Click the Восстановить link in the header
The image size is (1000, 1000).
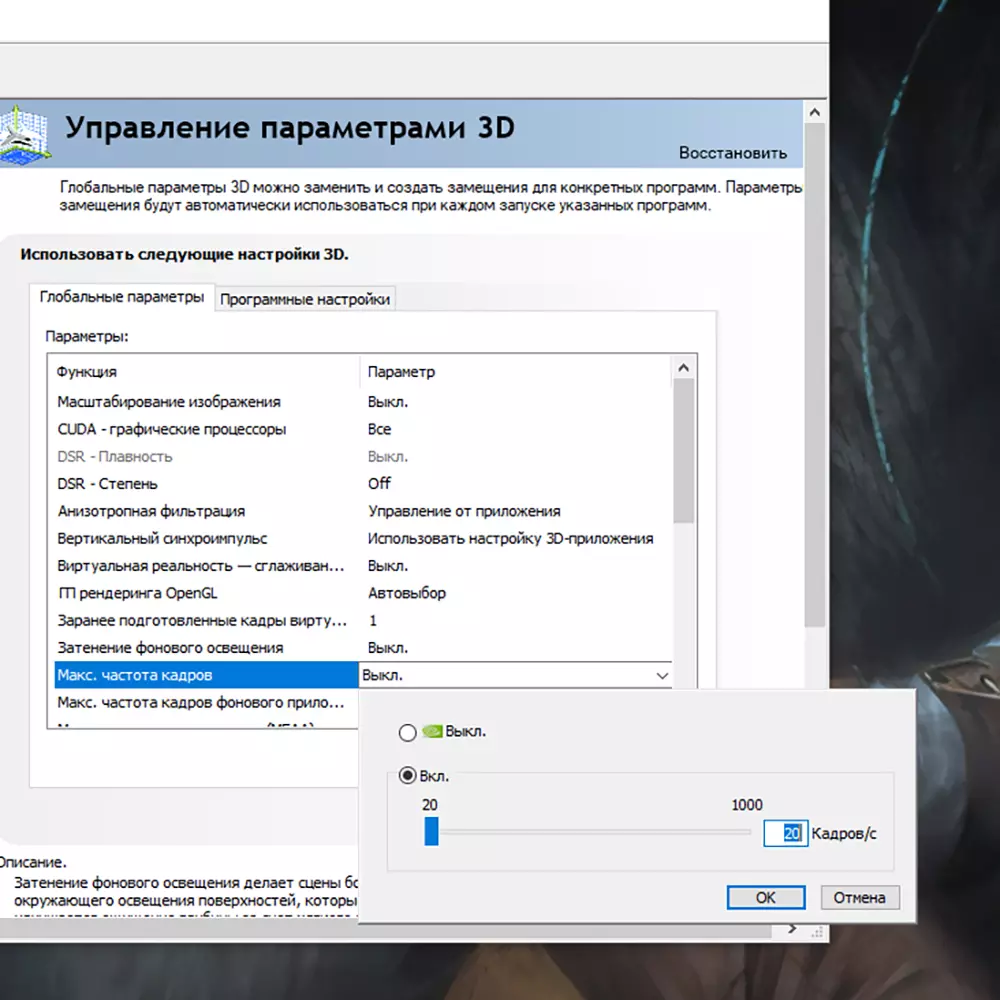tap(733, 153)
